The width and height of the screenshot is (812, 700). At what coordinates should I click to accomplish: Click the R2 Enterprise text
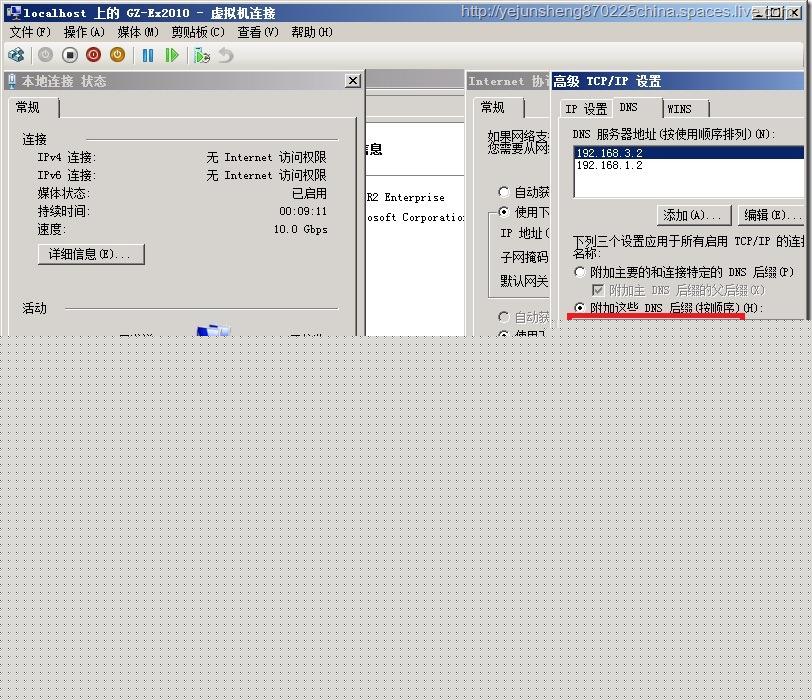tap(406, 197)
